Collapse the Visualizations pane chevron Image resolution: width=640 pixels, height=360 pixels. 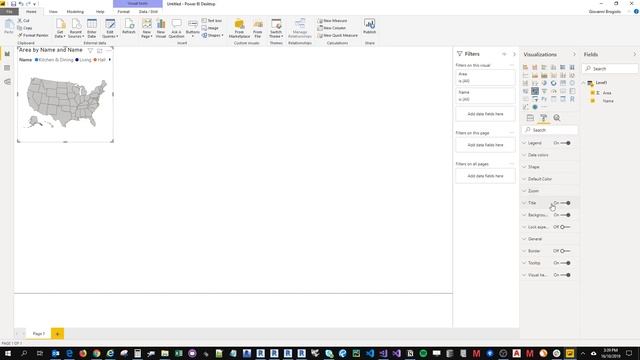click(x=574, y=54)
